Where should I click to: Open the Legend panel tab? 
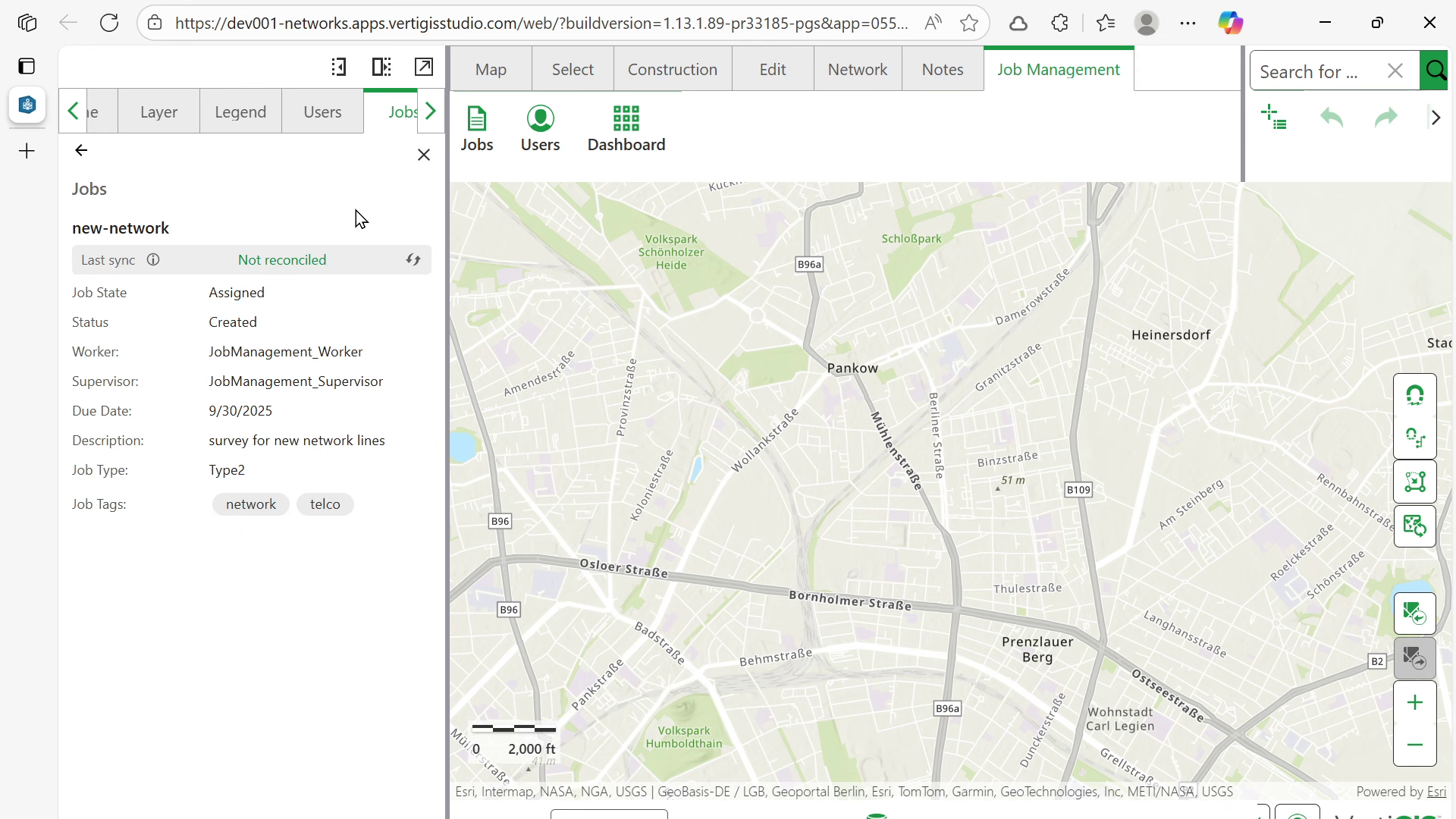pyautogui.click(x=240, y=112)
